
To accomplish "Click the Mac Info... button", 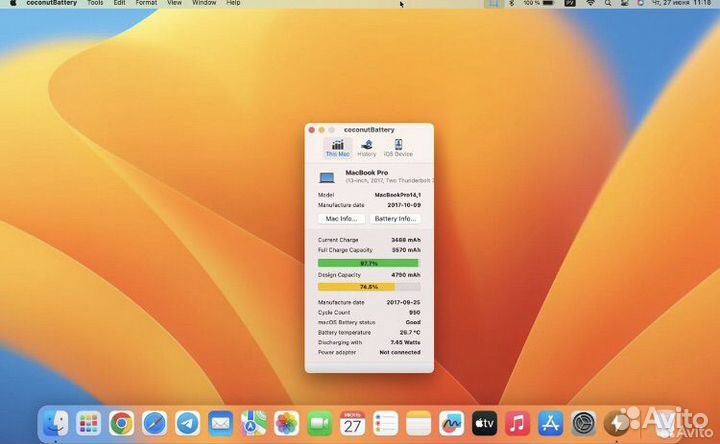I will (x=341, y=219).
